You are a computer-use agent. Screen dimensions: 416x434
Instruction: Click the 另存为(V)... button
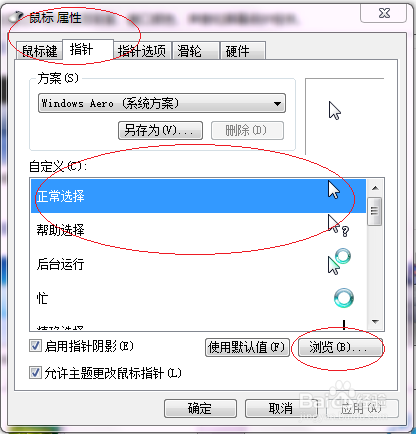(x=160, y=130)
